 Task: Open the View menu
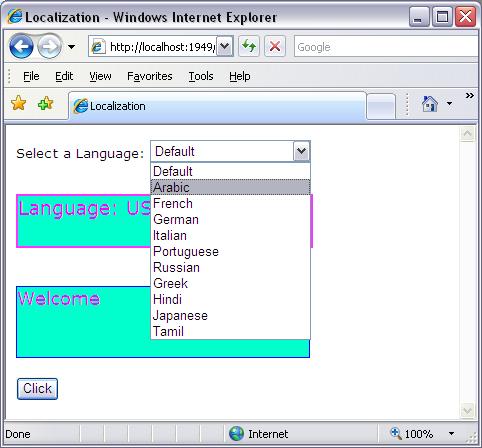pos(100,76)
